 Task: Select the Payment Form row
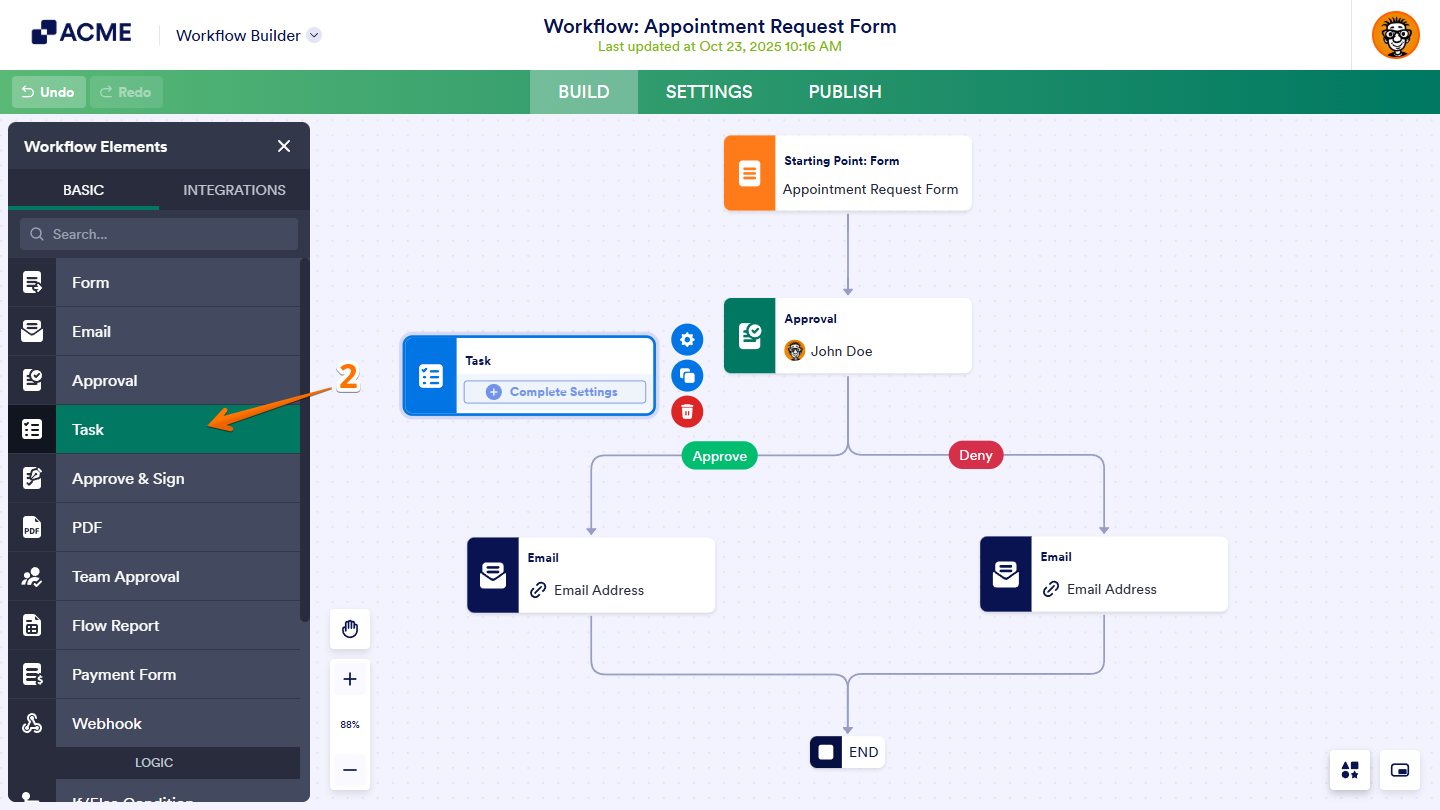(154, 675)
